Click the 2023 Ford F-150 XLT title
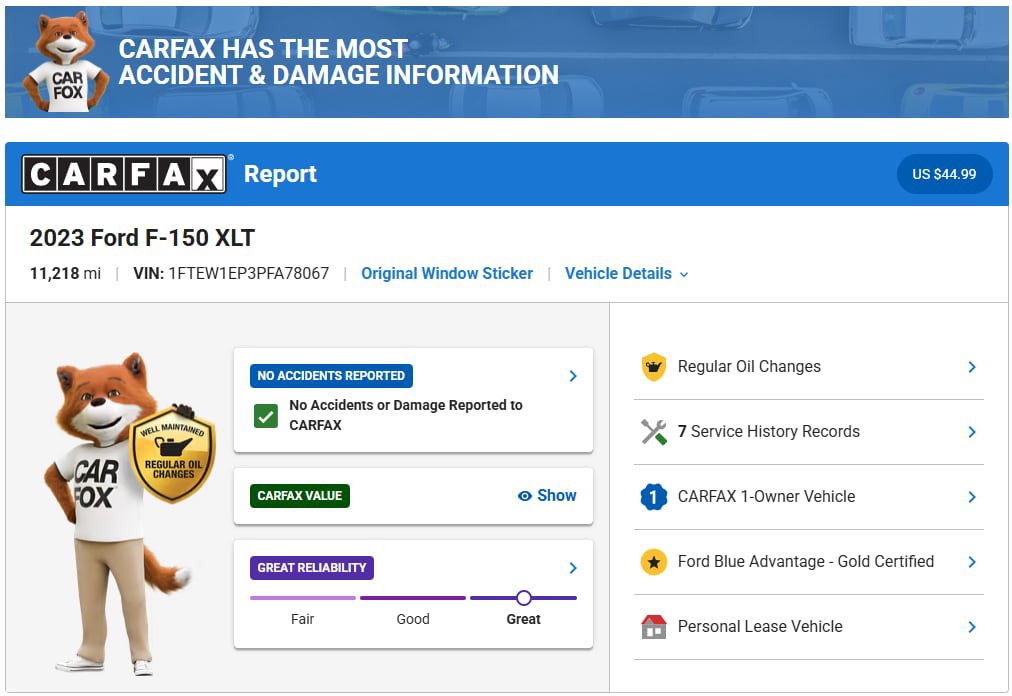The height and width of the screenshot is (696, 1012). [142, 238]
